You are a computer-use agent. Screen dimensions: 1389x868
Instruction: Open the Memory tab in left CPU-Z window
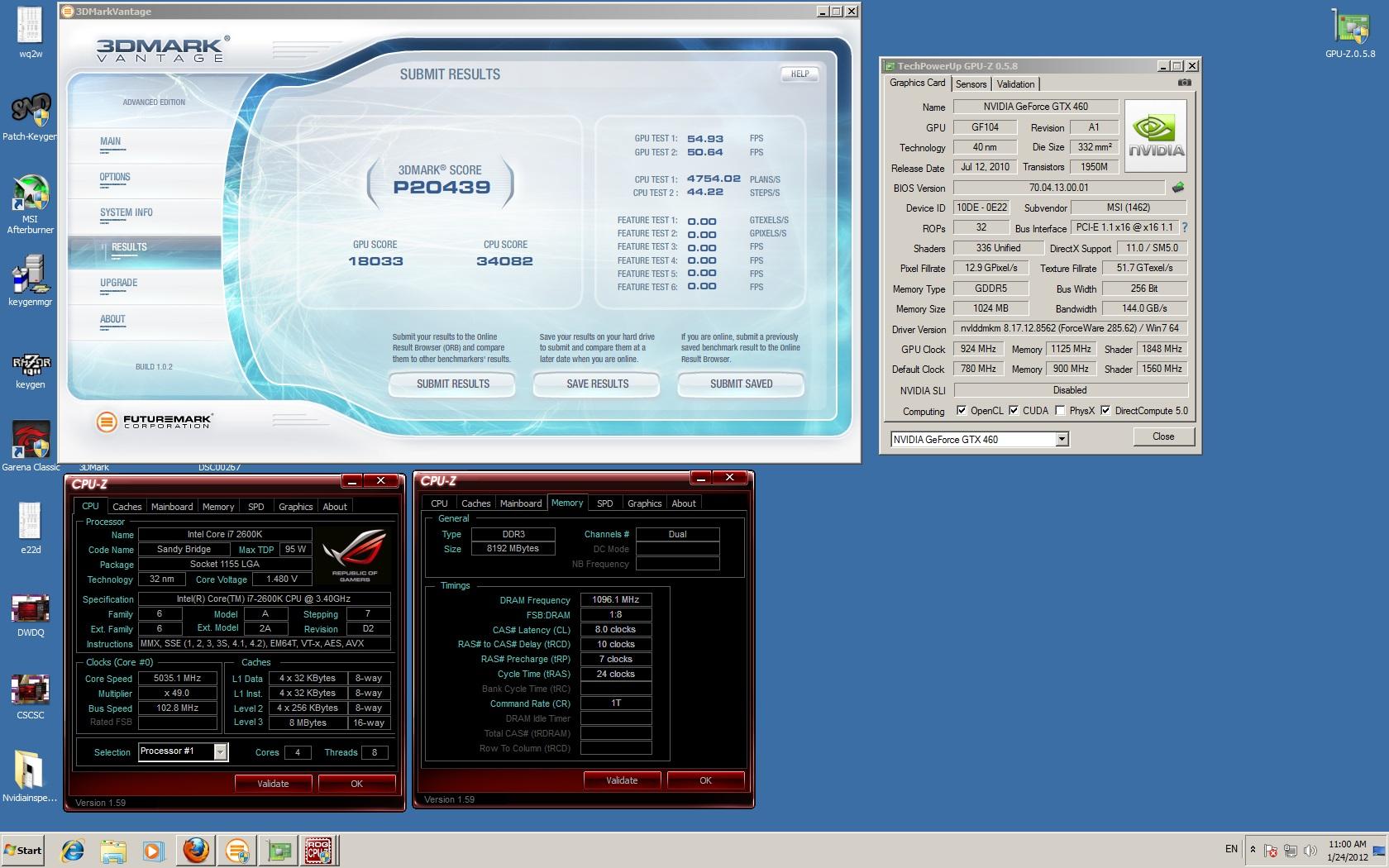click(218, 507)
